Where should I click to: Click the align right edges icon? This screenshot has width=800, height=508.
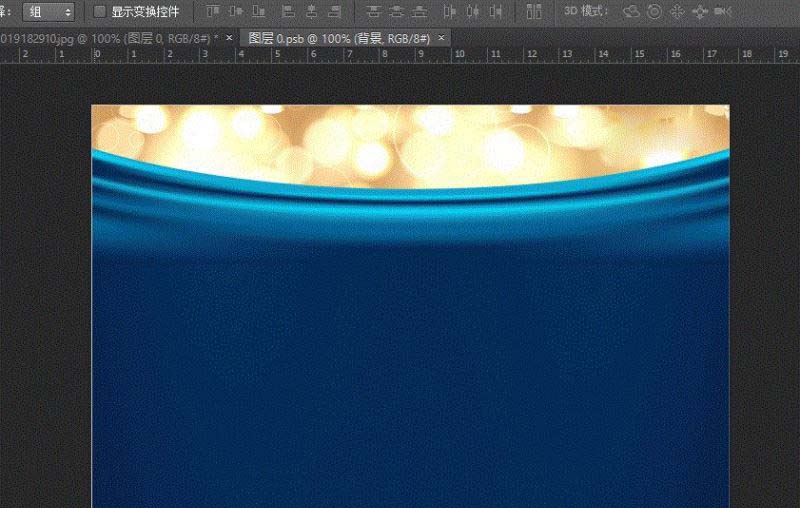click(335, 11)
